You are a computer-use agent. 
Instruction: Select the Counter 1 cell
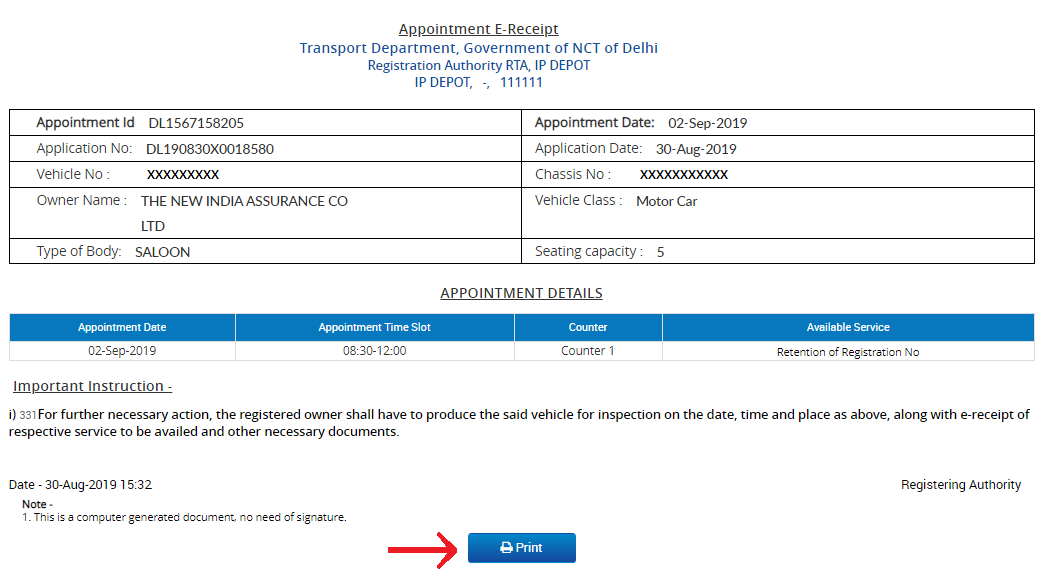[x=588, y=351]
